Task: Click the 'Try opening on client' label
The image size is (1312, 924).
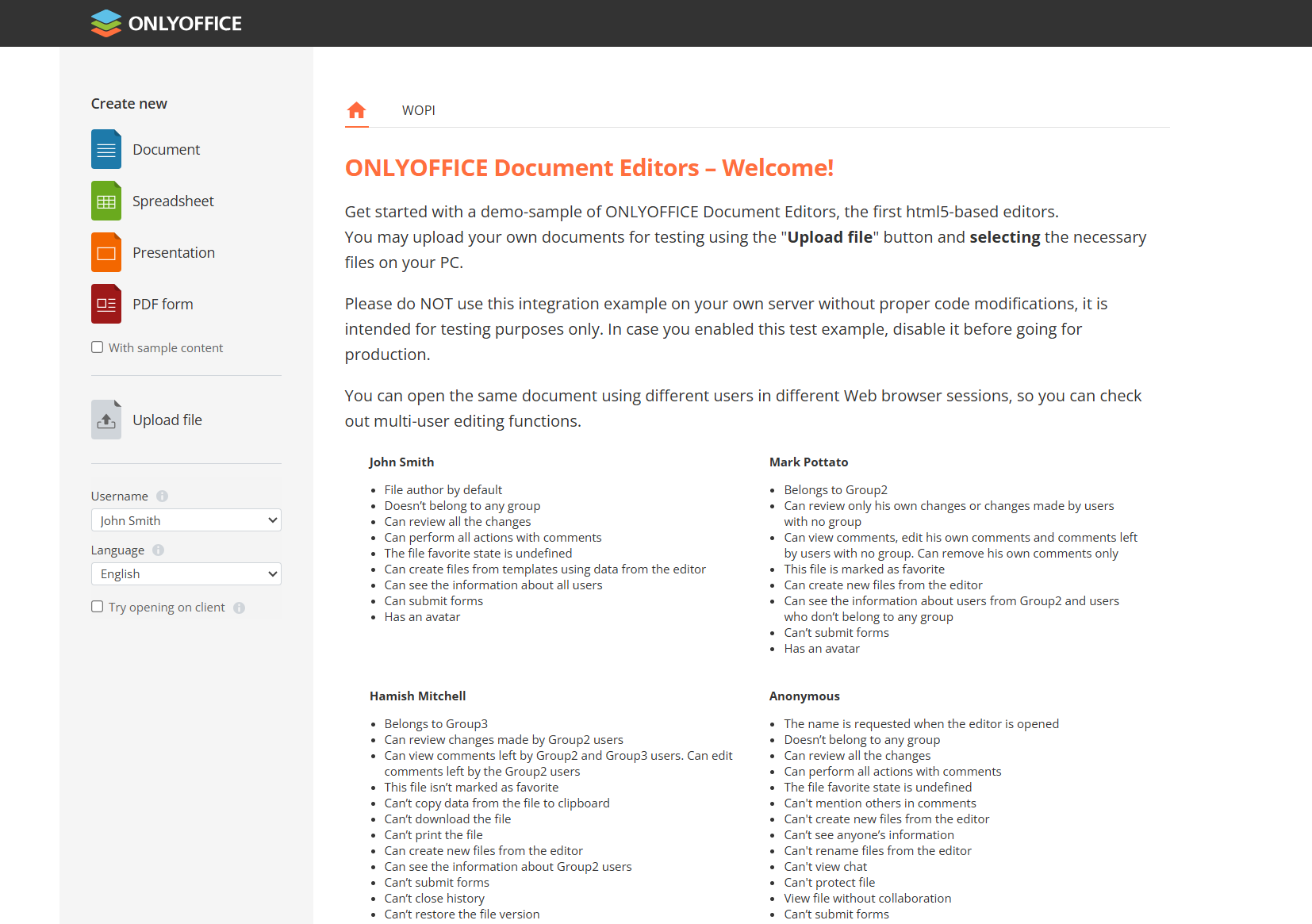Action: point(167,607)
